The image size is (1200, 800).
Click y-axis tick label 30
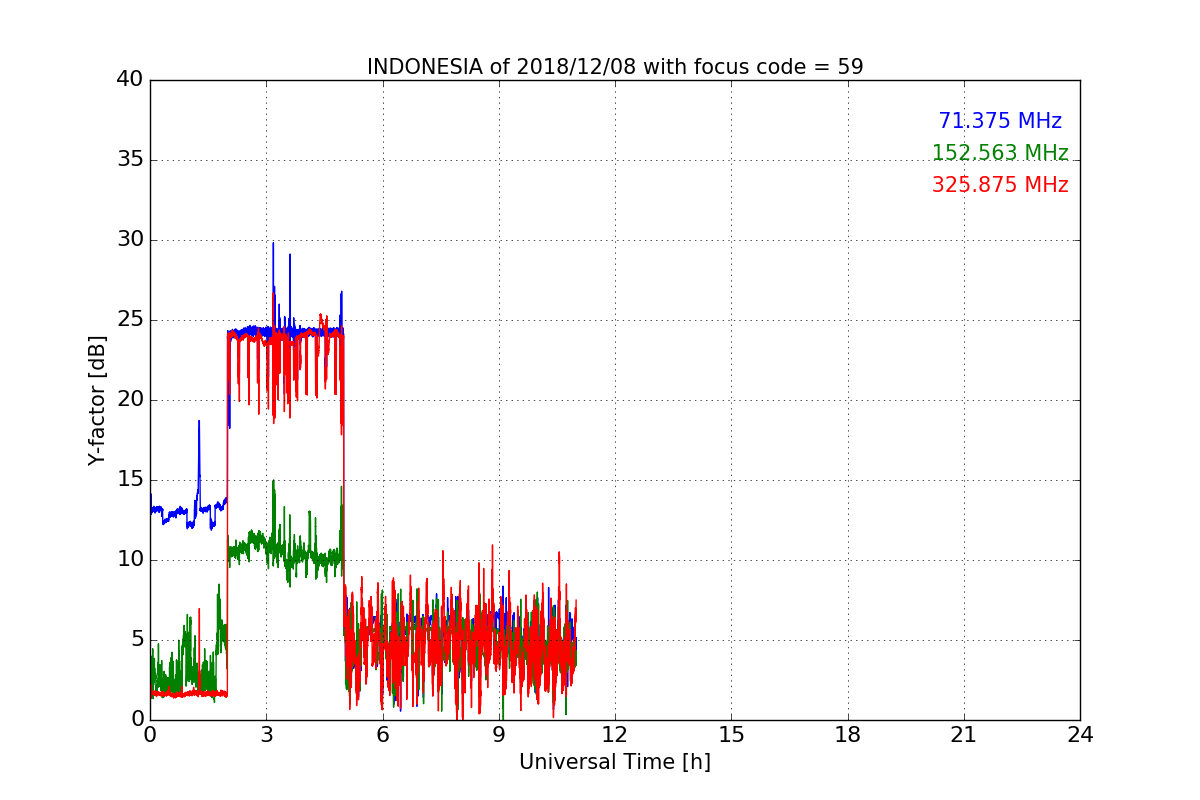pyautogui.click(x=129, y=240)
